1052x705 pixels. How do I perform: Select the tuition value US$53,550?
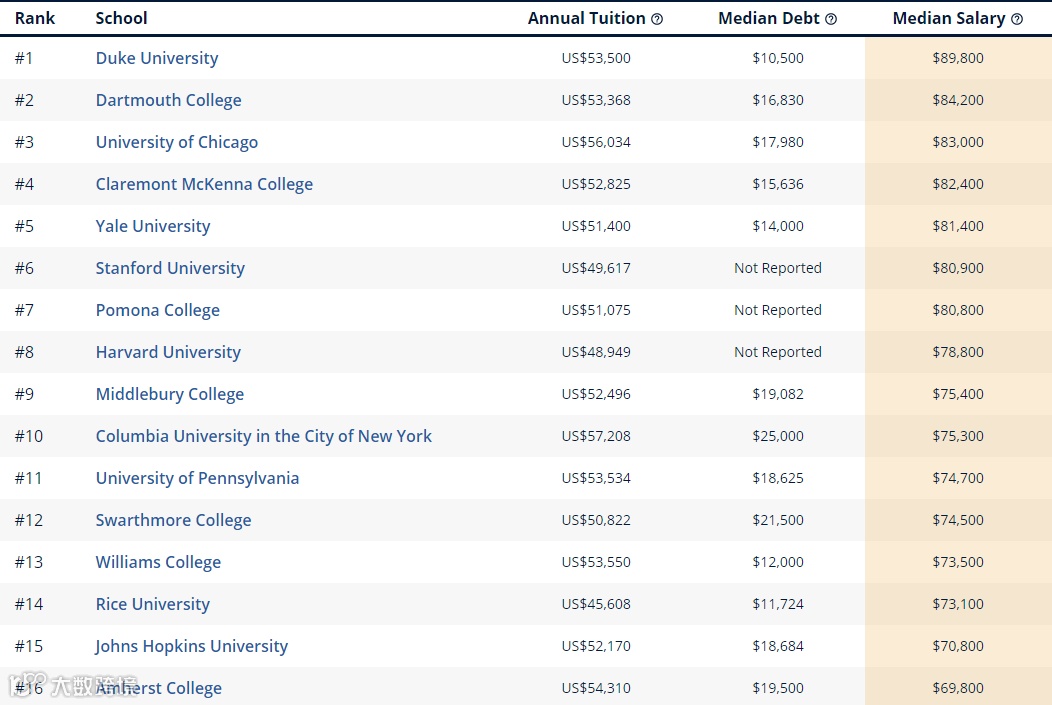tap(596, 563)
